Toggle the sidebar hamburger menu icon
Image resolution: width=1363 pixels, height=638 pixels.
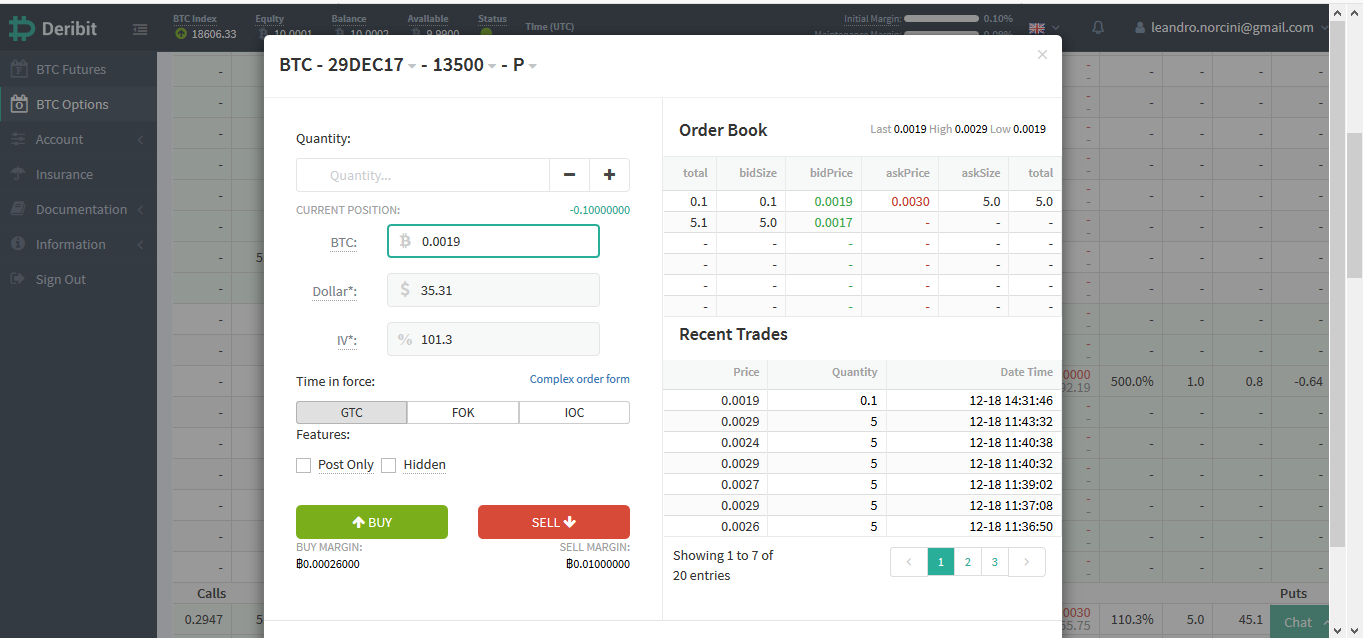click(x=139, y=30)
